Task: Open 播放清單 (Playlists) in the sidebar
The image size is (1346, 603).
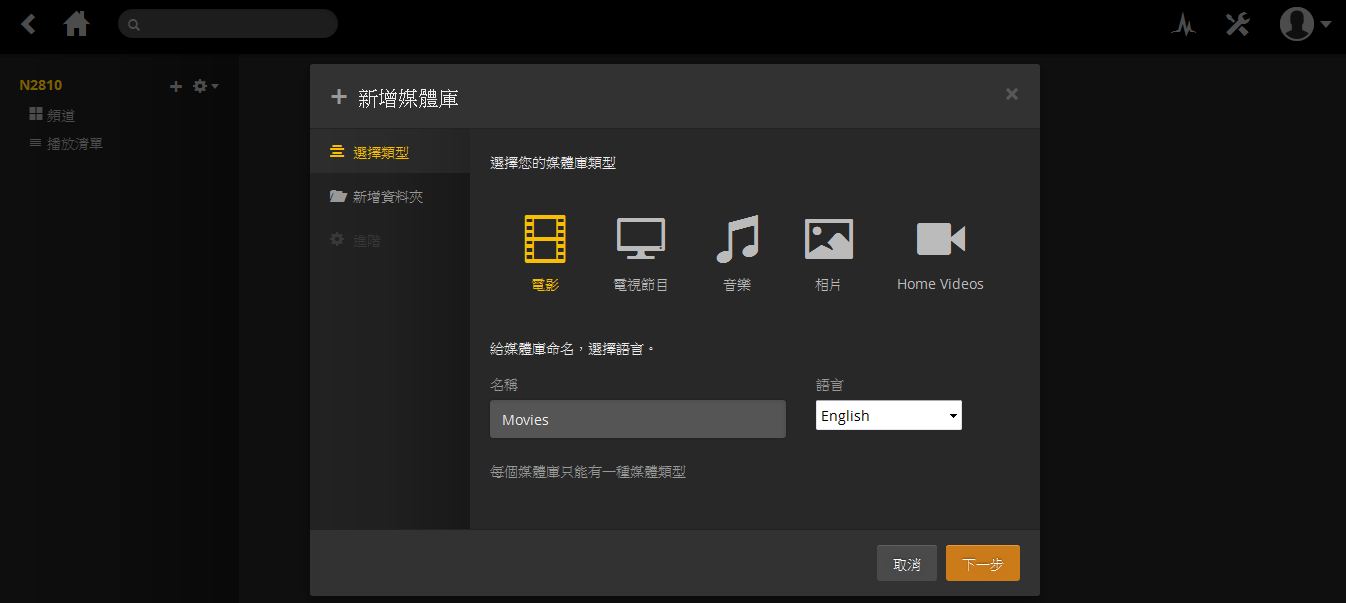Action: (66, 143)
